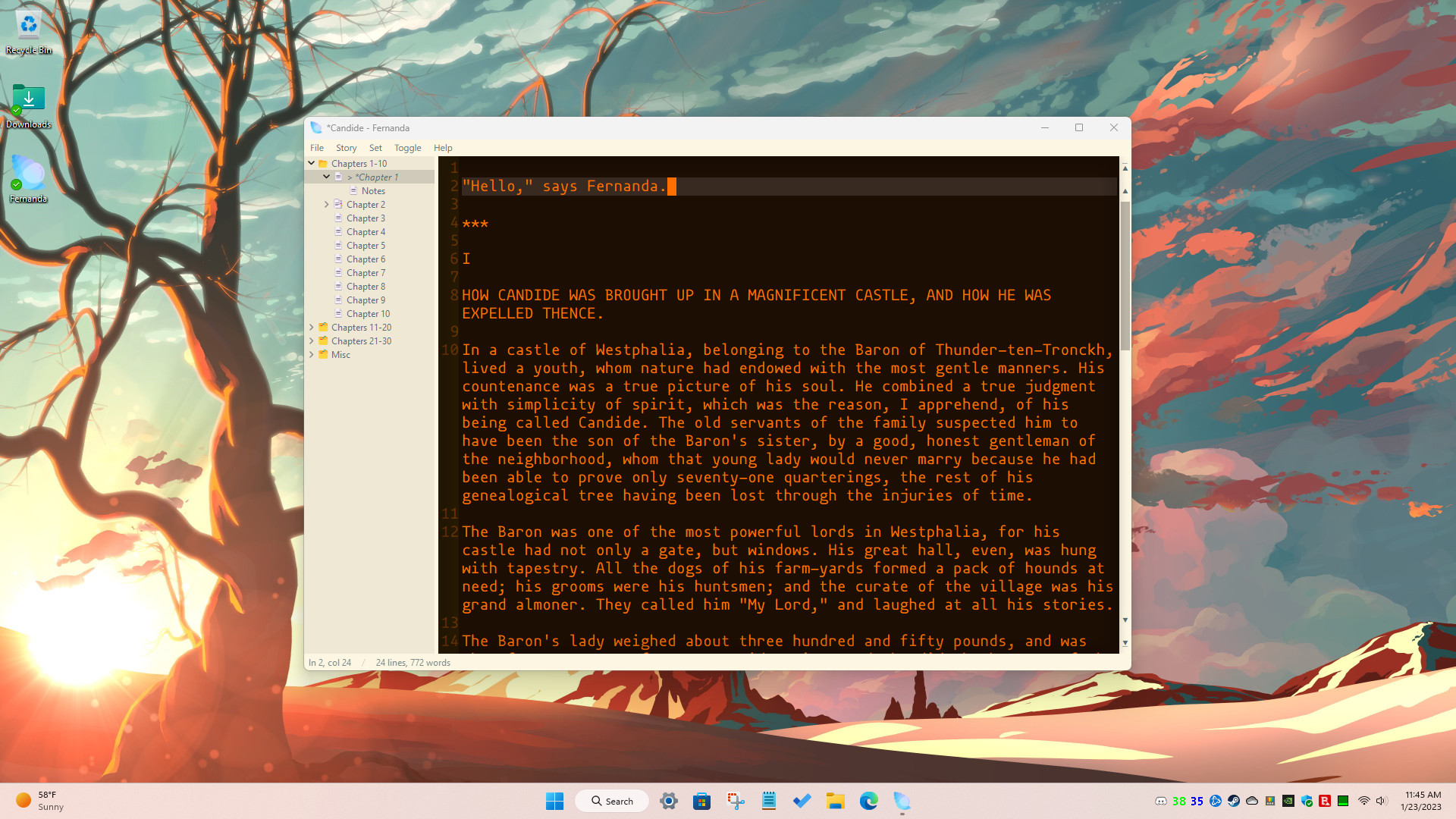Select the Chapter 8 tree item
Viewport: 1456px width, 819px height.
[x=366, y=287]
